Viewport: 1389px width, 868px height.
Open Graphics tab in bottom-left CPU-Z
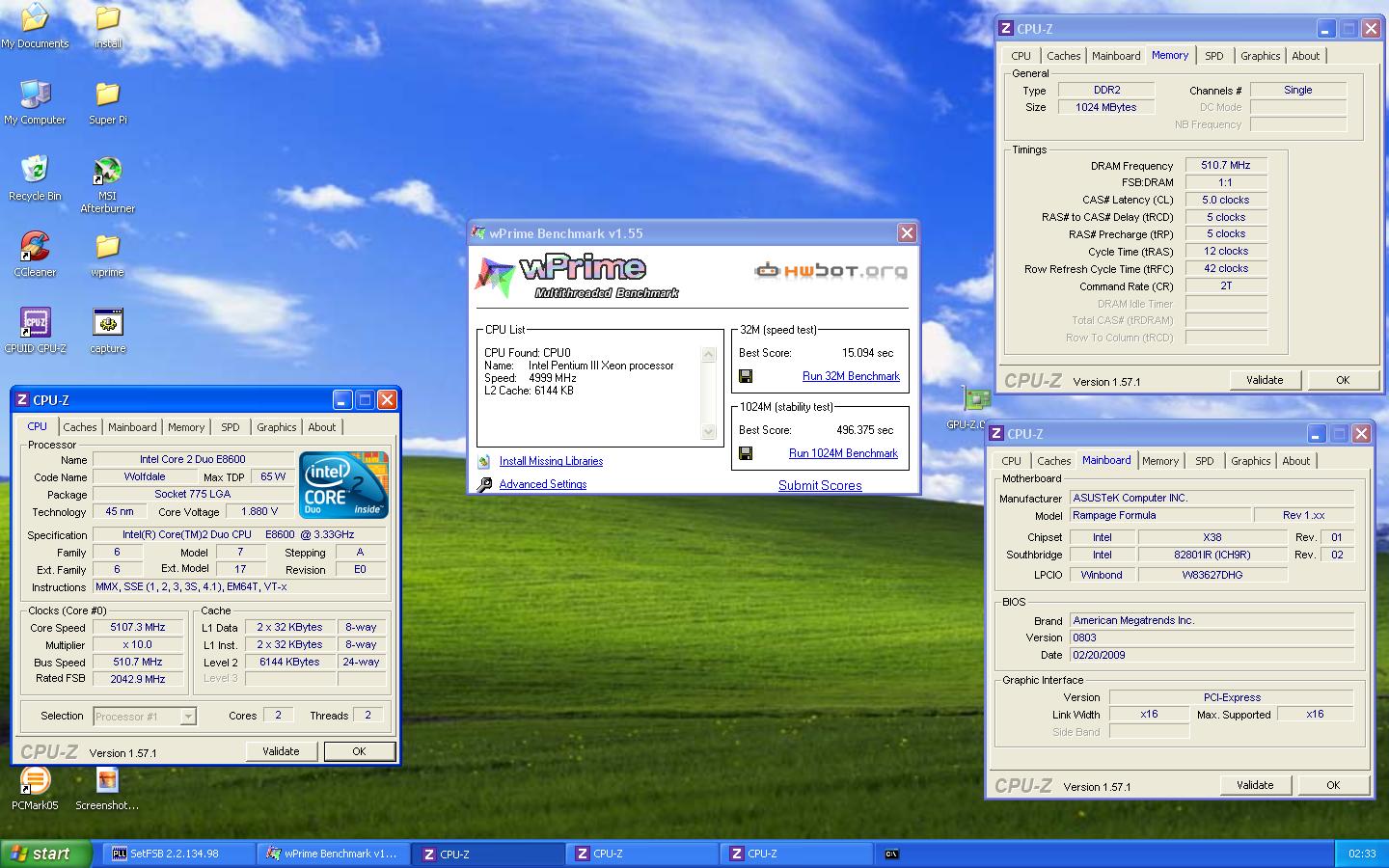click(x=276, y=427)
